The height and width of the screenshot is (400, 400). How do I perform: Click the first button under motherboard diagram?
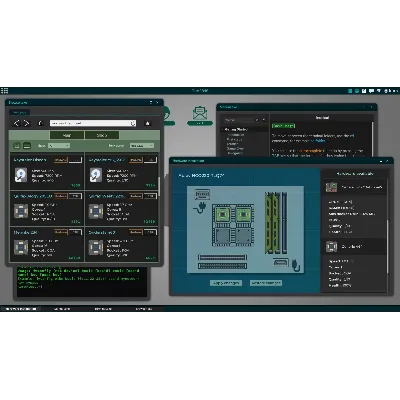point(226,283)
